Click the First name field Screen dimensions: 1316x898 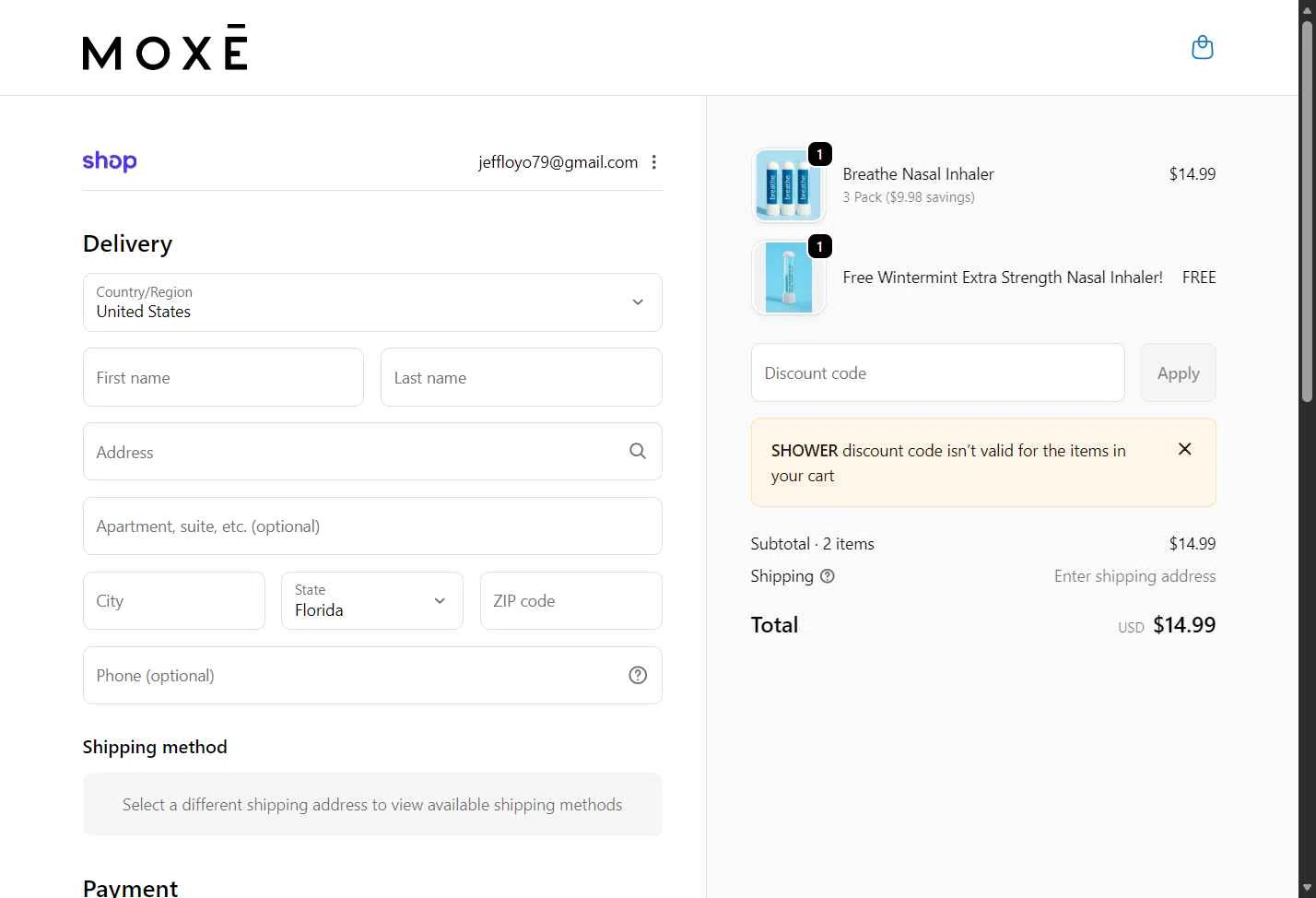[223, 377]
